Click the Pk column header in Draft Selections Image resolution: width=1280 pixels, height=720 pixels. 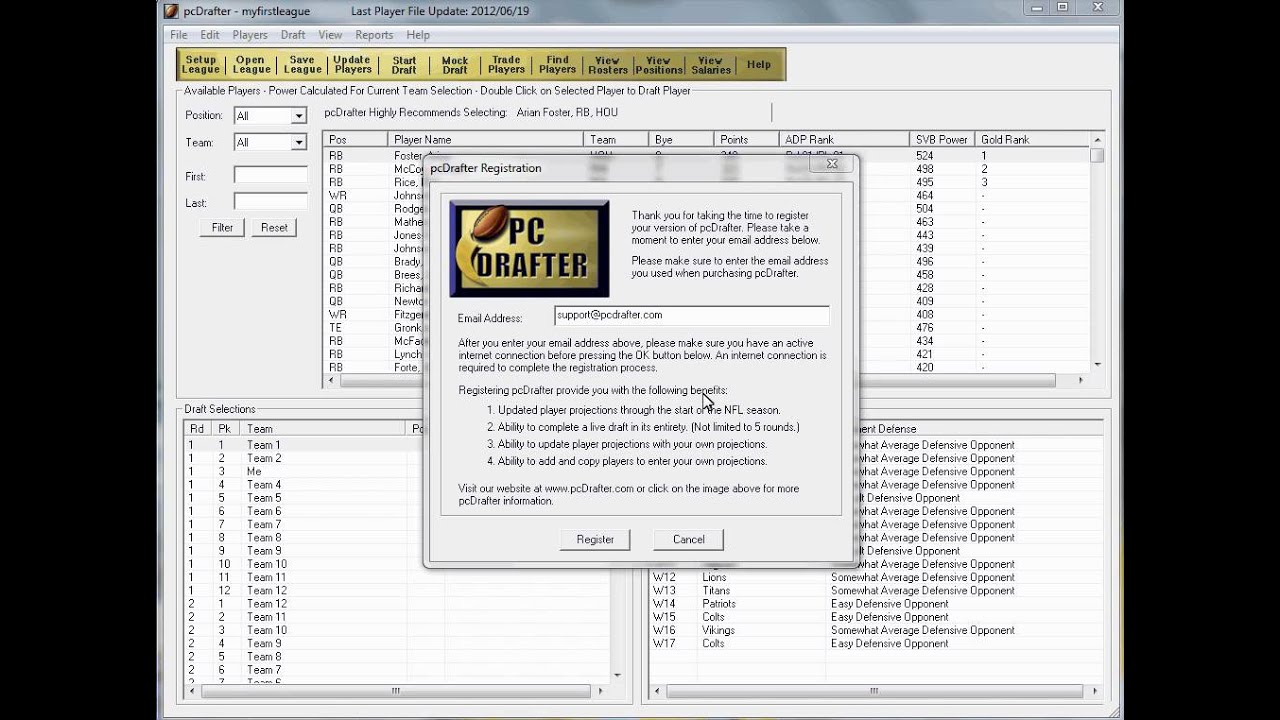click(228, 429)
